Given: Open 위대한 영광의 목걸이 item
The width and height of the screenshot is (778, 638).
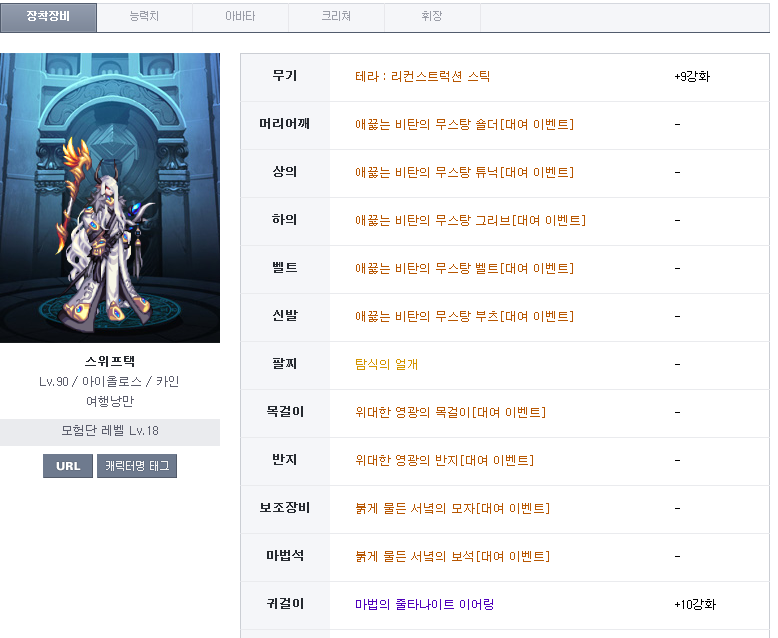Looking at the screenshot, I should click(451, 412).
